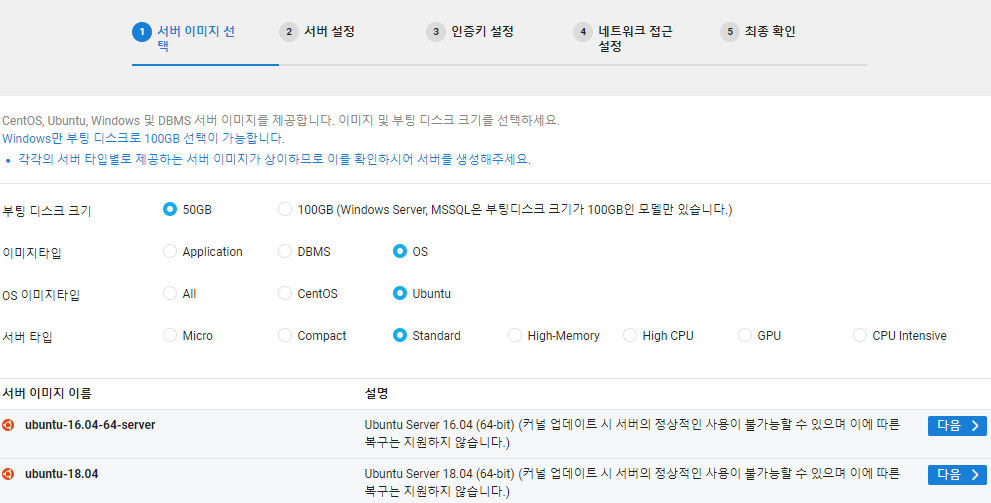Click step 1 circle for 서버 이미지 선택
The width and height of the screenshot is (991, 503).
142,32
